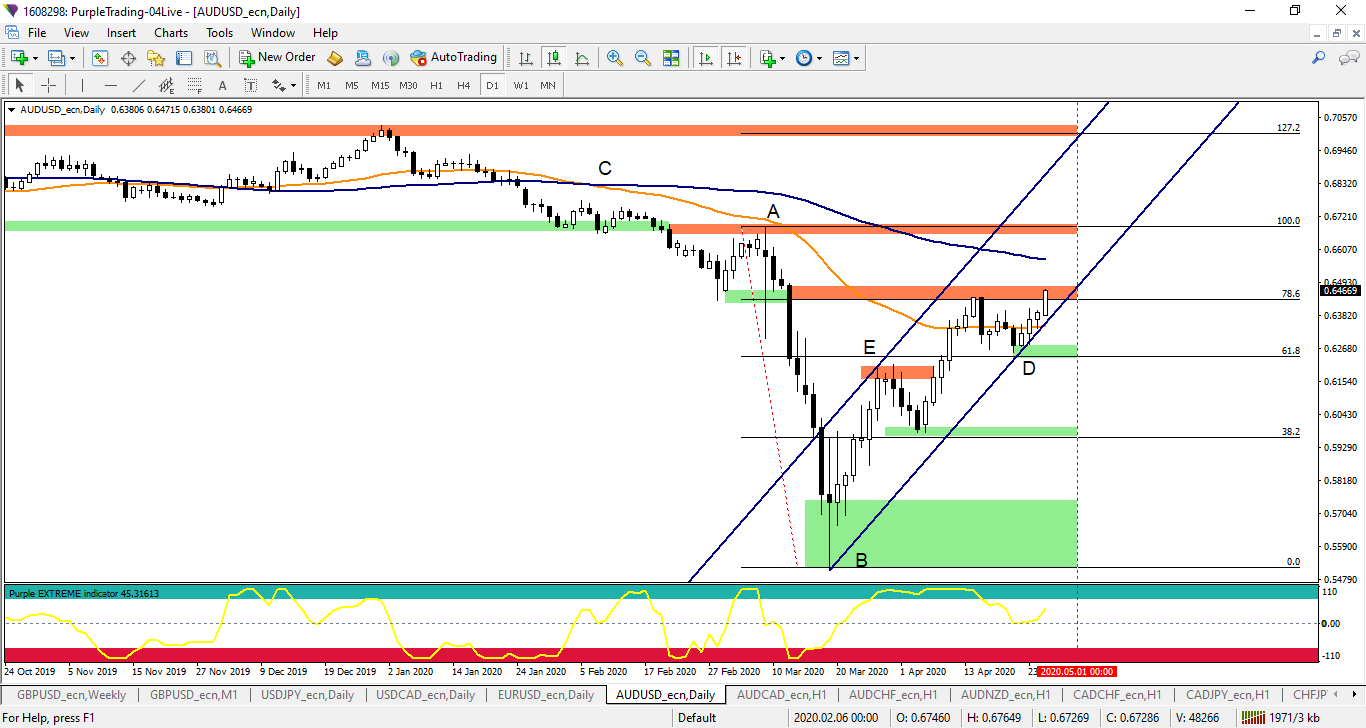Toggle the AutoTrading button
The image size is (1366, 728).
coord(454,58)
